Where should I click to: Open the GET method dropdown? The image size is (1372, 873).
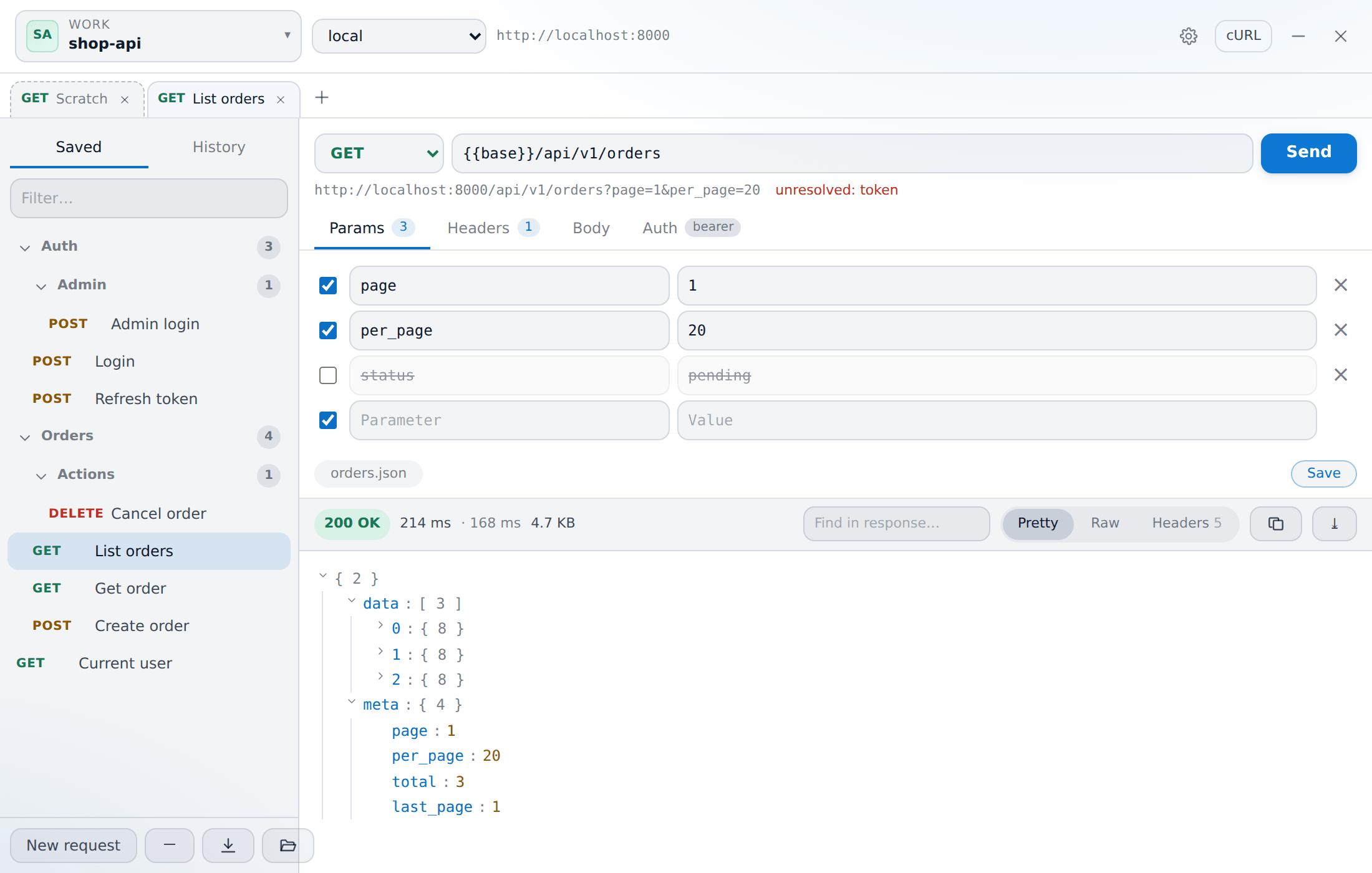tap(379, 153)
